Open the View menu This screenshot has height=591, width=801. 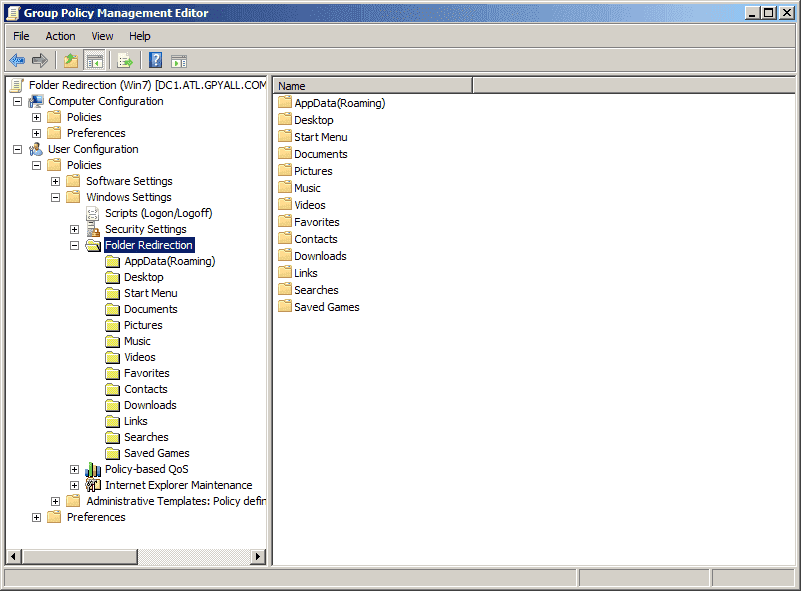pos(102,36)
